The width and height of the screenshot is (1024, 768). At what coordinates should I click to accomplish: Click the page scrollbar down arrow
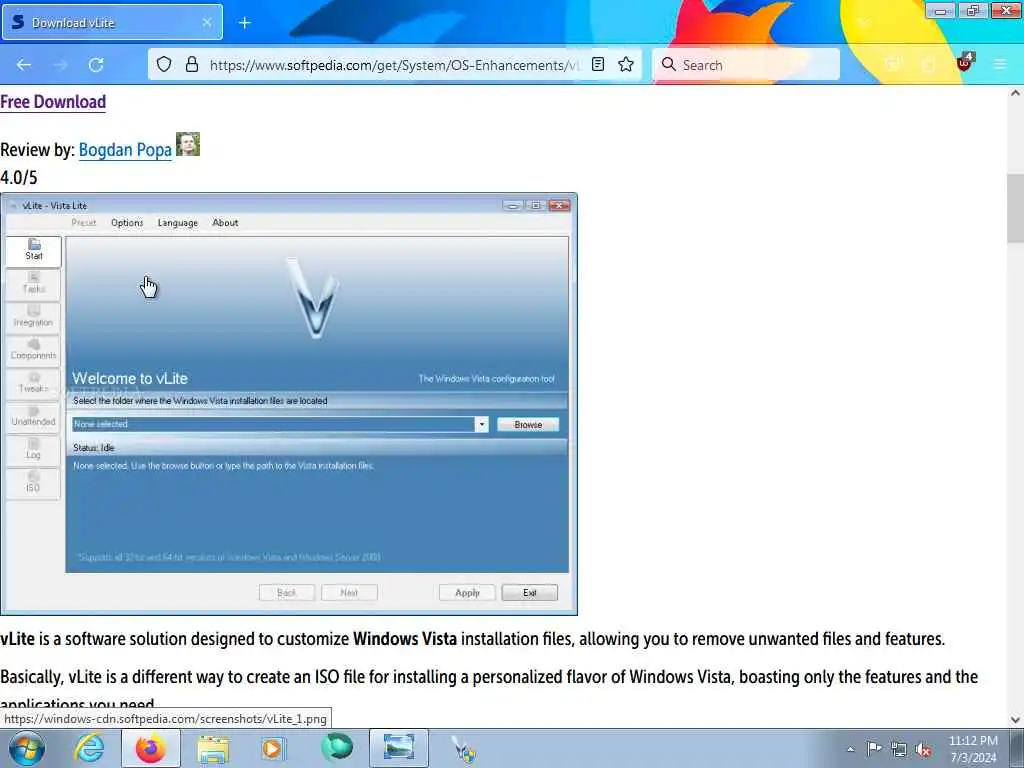(x=1015, y=720)
